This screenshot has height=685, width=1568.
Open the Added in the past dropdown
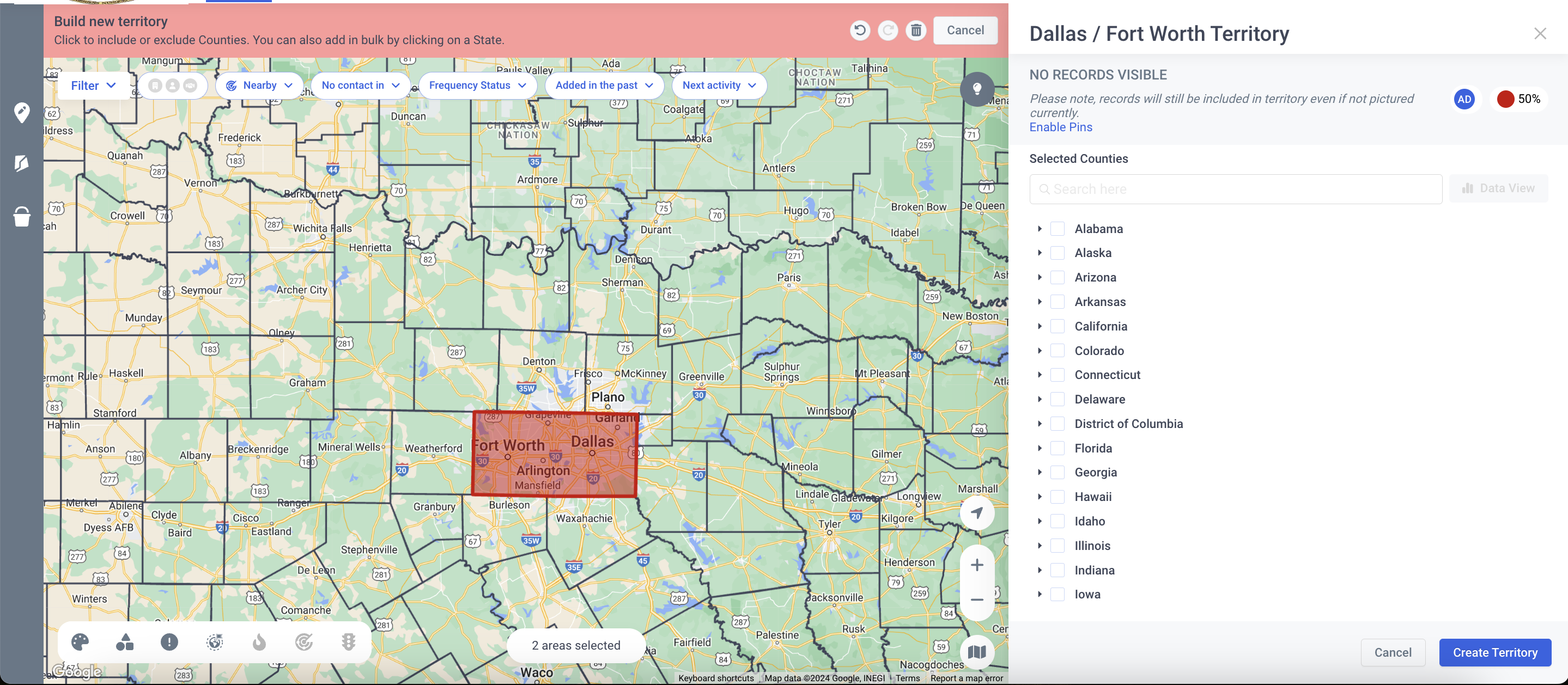[604, 86]
